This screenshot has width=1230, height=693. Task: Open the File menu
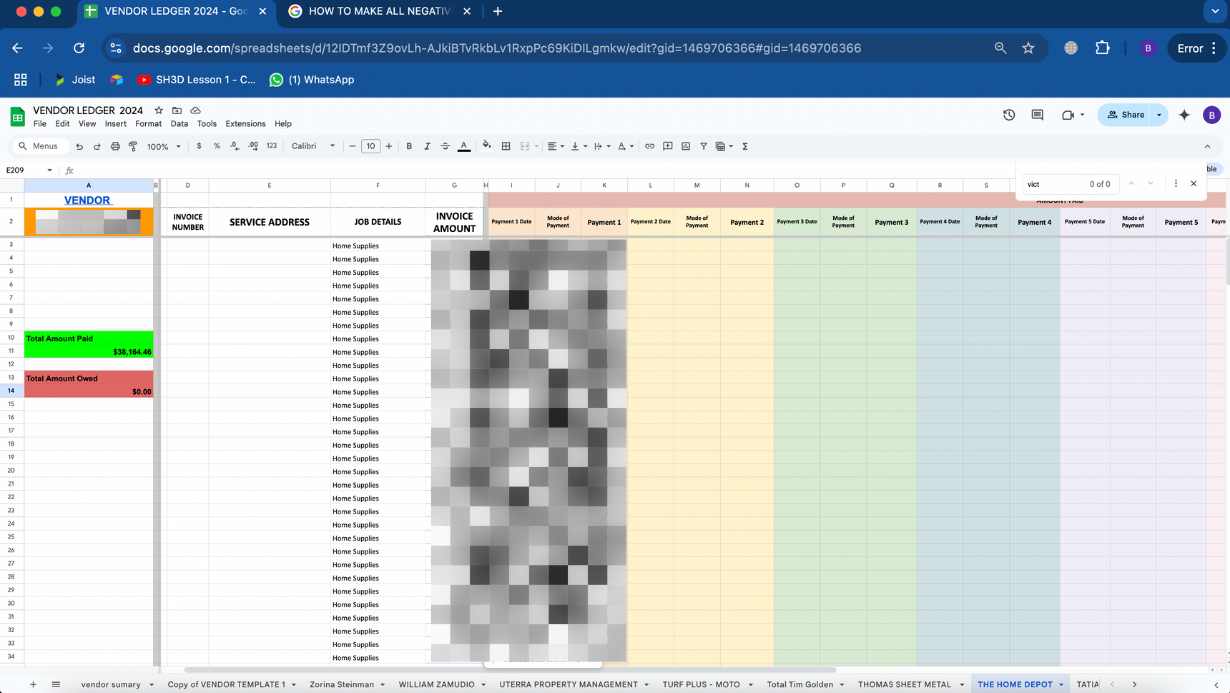40,124
